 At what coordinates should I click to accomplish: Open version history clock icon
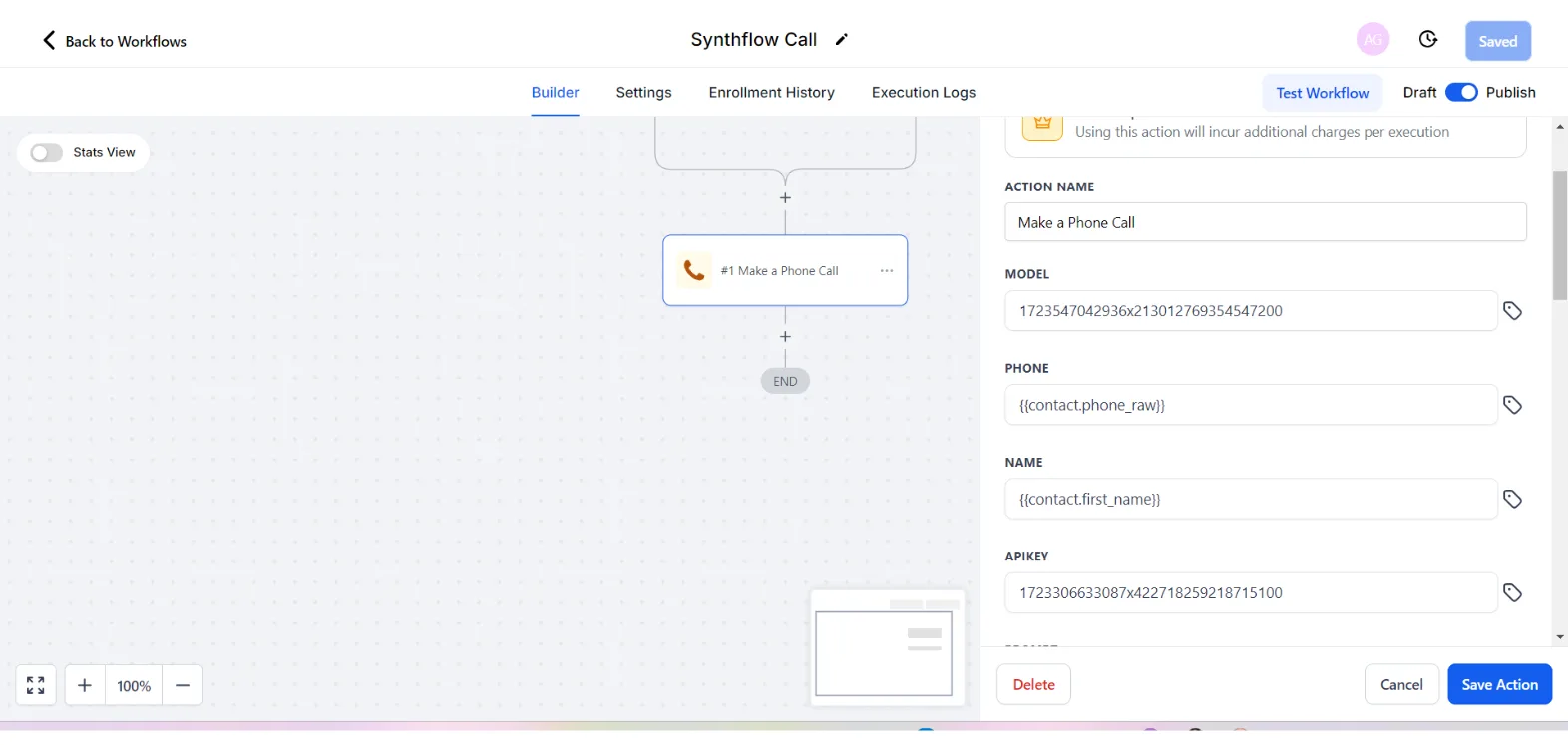[x=1428, y=40]
